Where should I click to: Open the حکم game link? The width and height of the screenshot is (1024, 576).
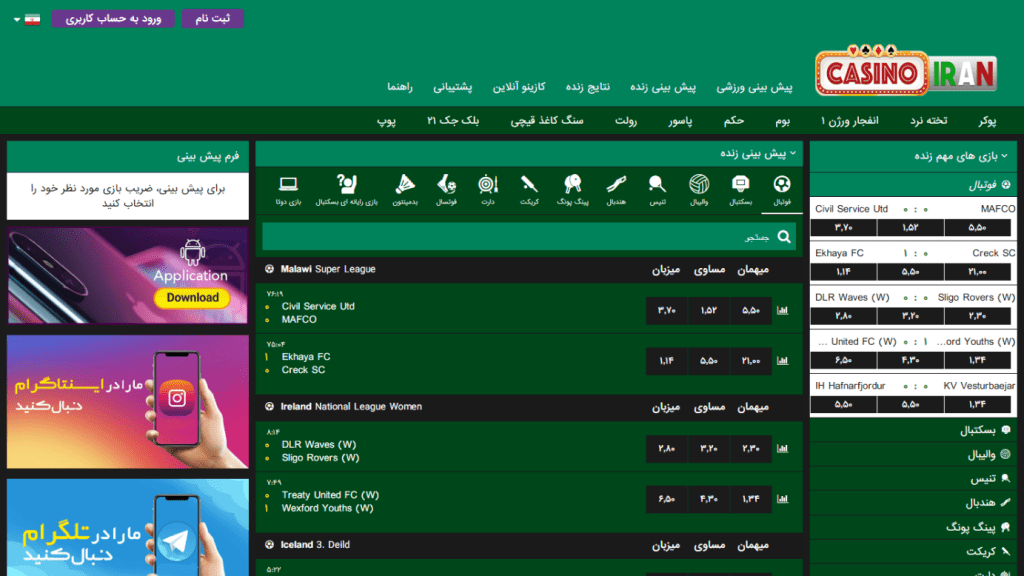coord(733,121)
